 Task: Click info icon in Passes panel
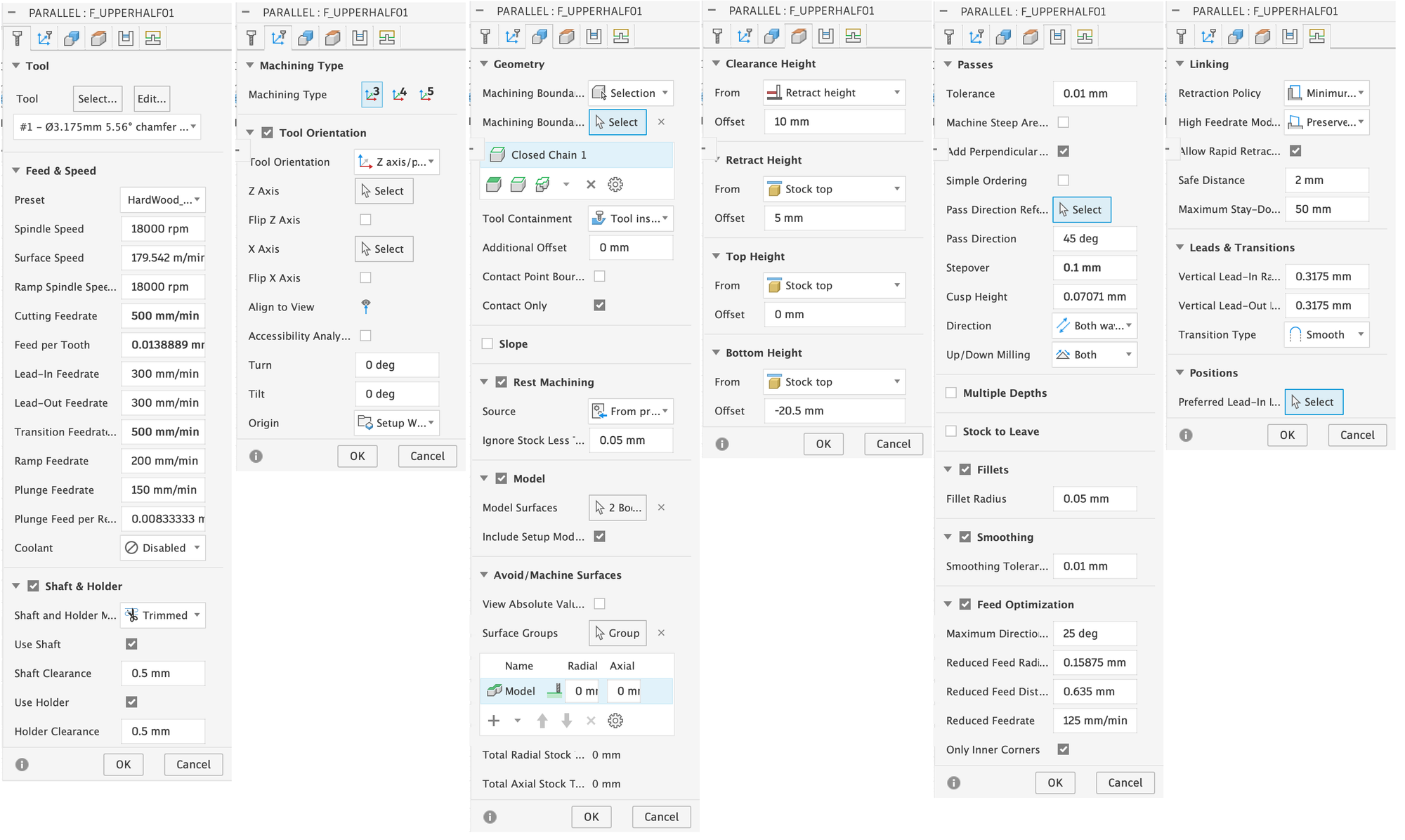click(953, 783)
